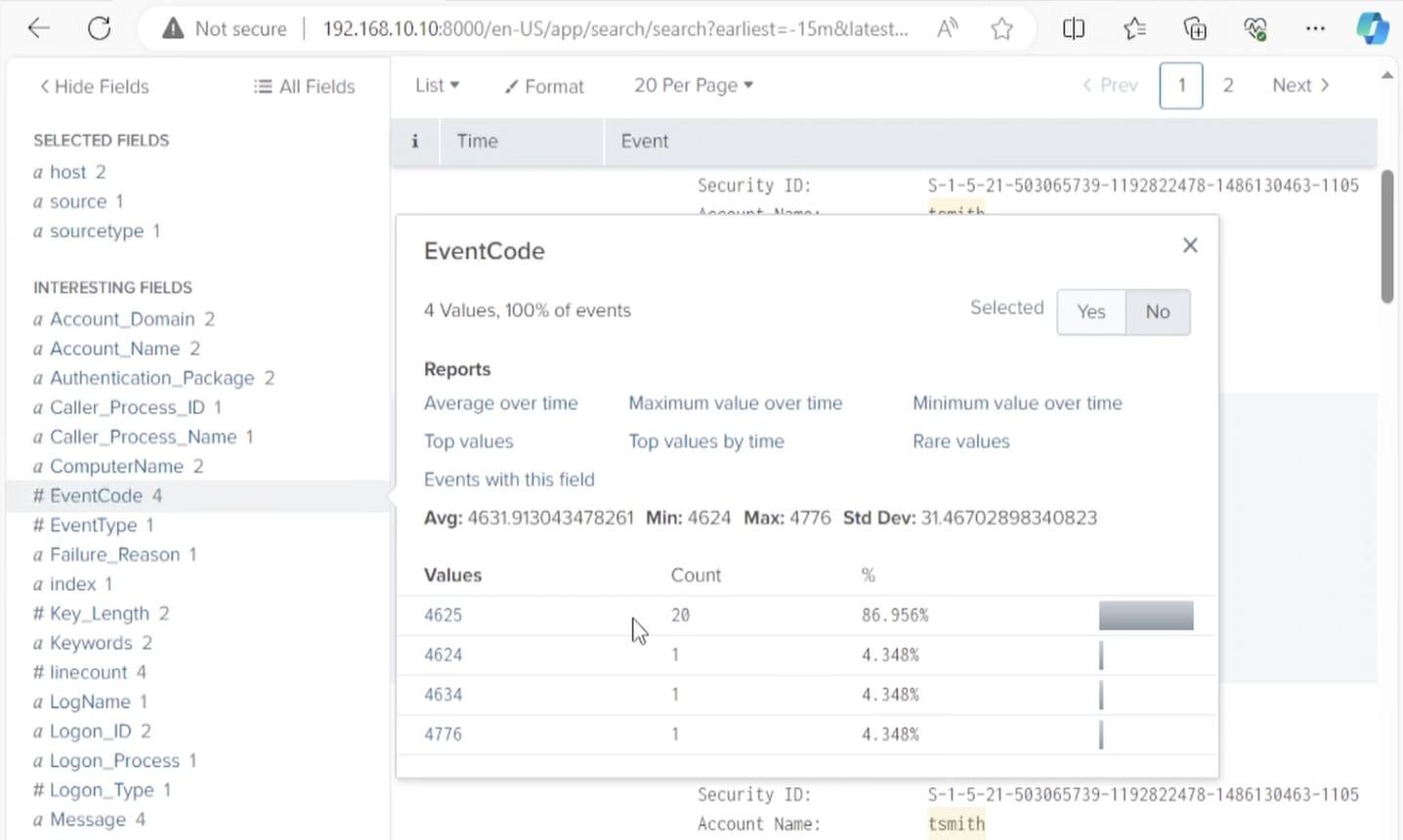The image size is (1403, 840).
Task: Click the browser back arrow
Action: coord(39,28)
